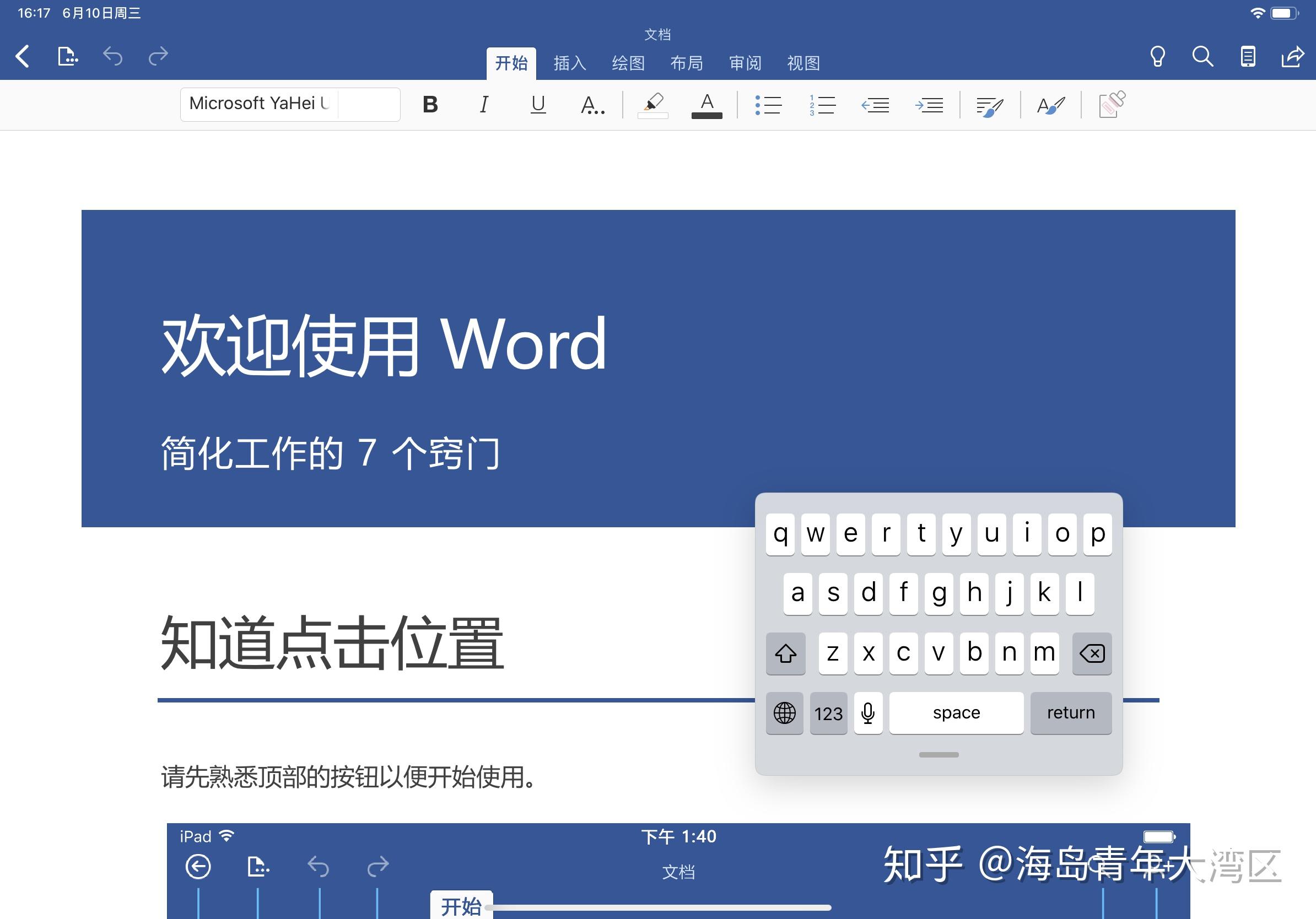This screenshot has height=919, width=1316.
Task: Switch to the 绘图 tab
Action: click(x=628, y=63)
